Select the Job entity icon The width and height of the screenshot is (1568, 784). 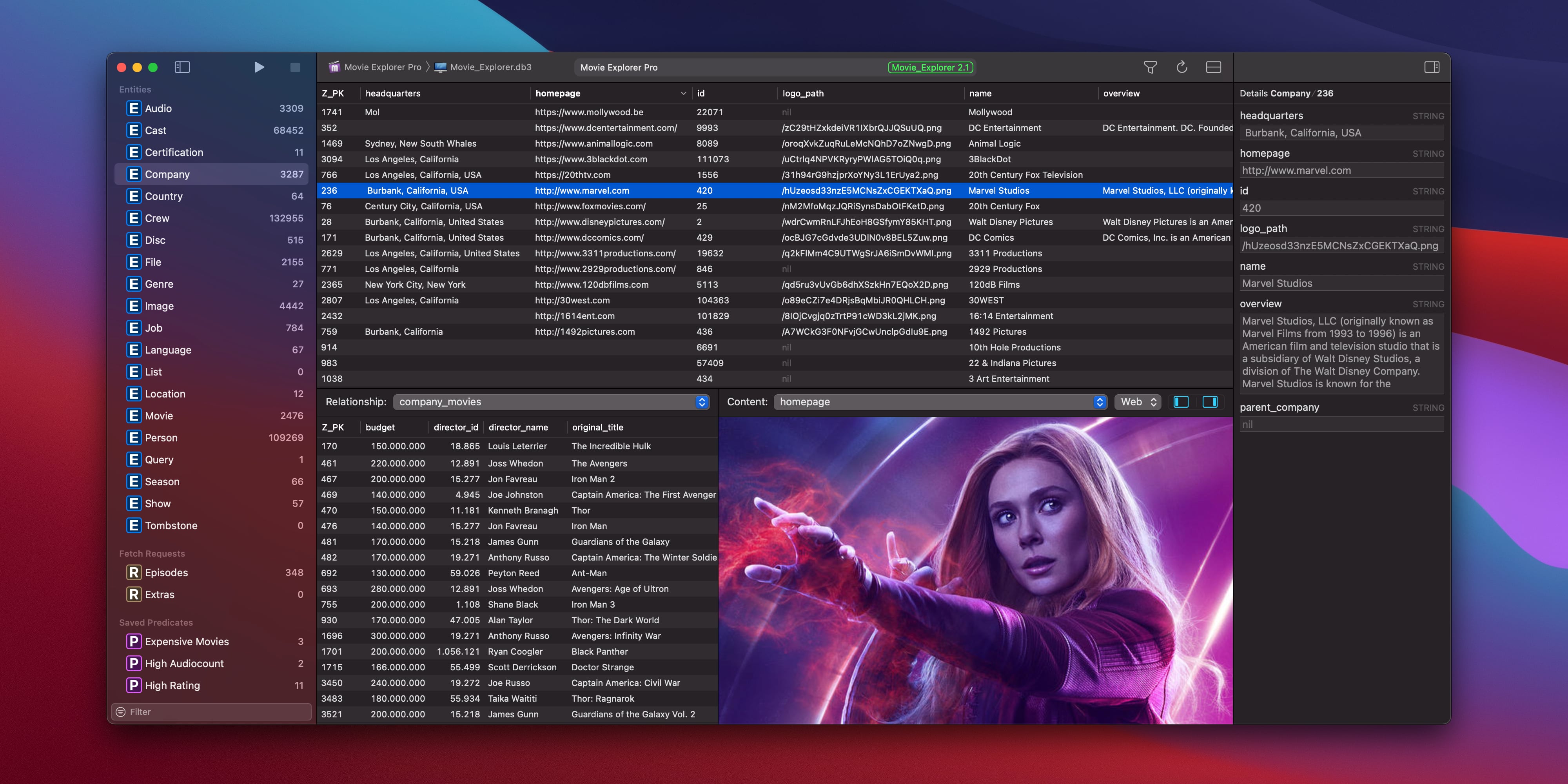pyautogui.click(x=134, y=327)
